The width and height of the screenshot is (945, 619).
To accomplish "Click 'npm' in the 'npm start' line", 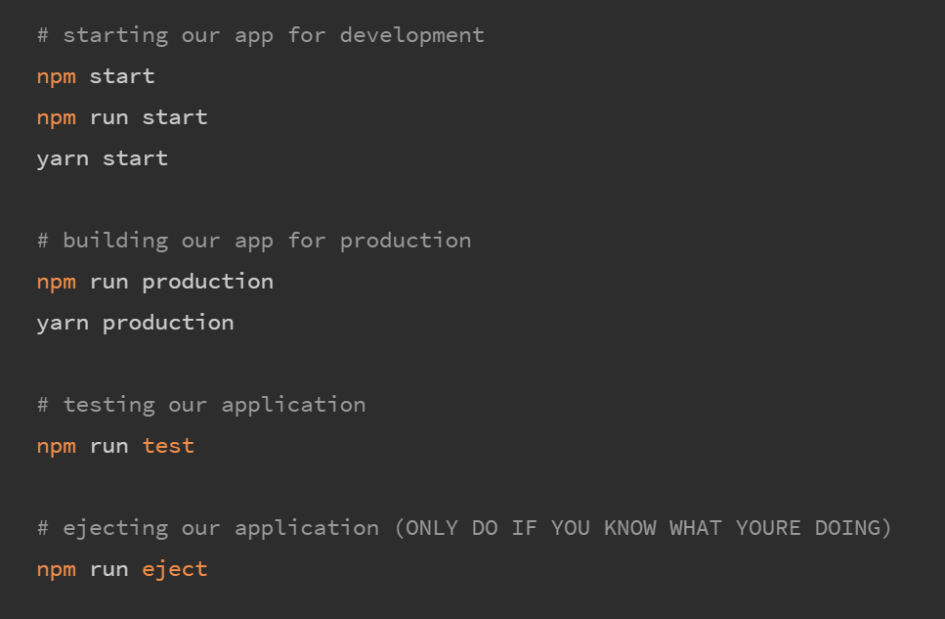I will (x=56, y=77).
